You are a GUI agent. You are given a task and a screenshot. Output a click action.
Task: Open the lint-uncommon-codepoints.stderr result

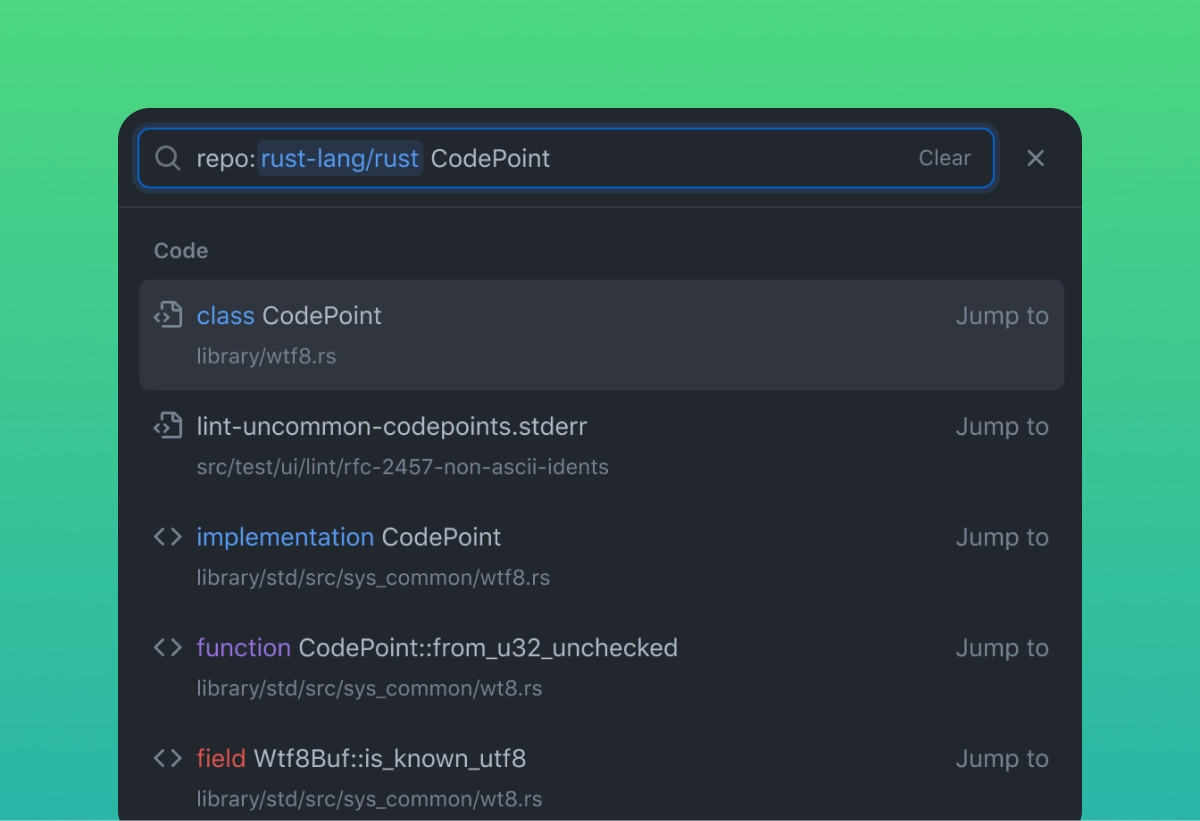(x=601, y=445)
